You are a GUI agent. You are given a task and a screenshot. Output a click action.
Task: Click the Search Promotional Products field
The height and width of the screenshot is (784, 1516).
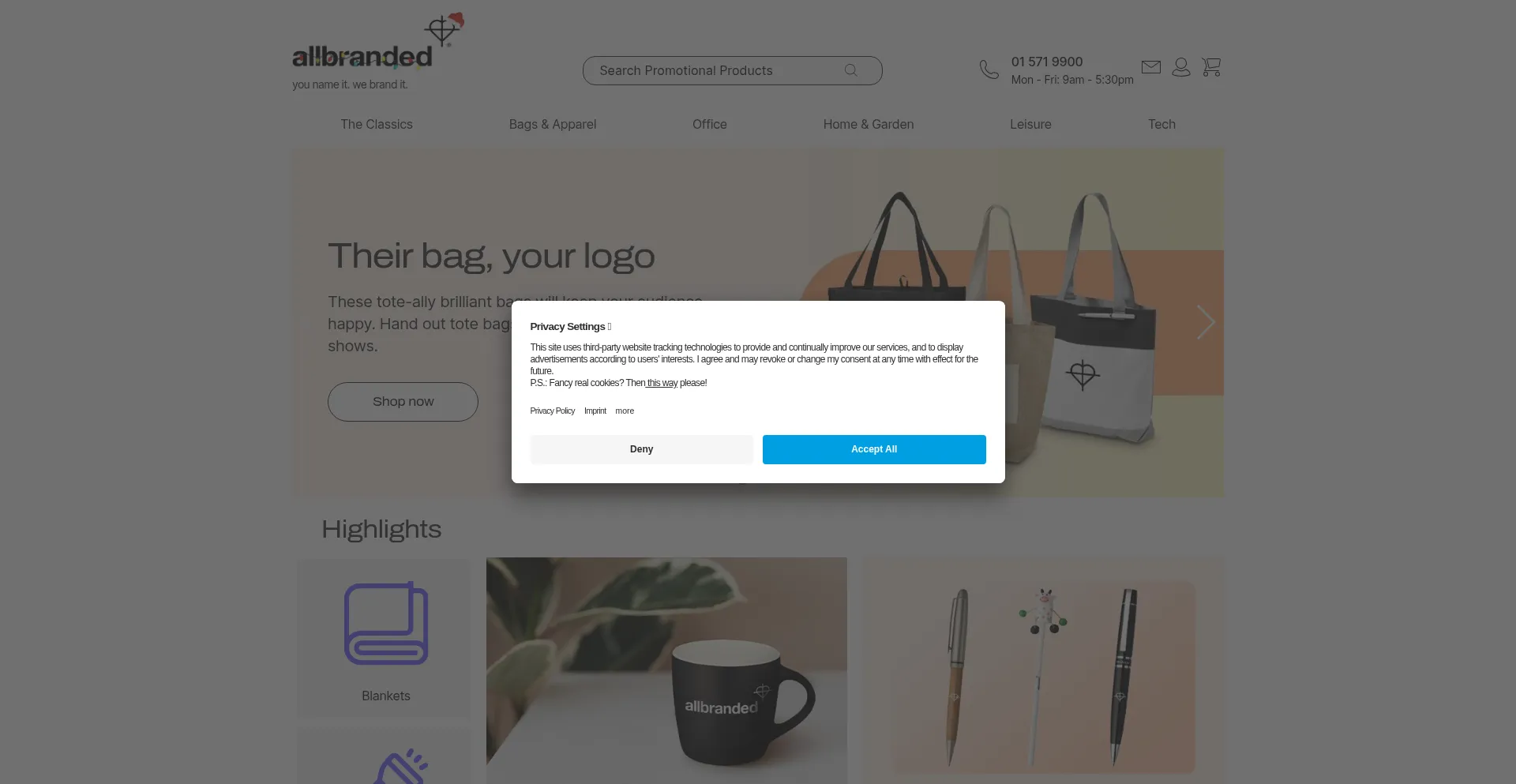point(732,70)
